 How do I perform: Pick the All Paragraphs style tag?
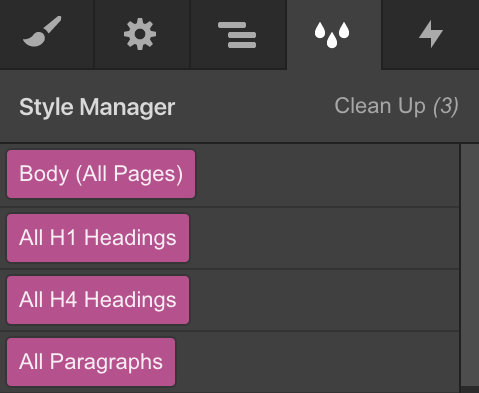point(91,362)
